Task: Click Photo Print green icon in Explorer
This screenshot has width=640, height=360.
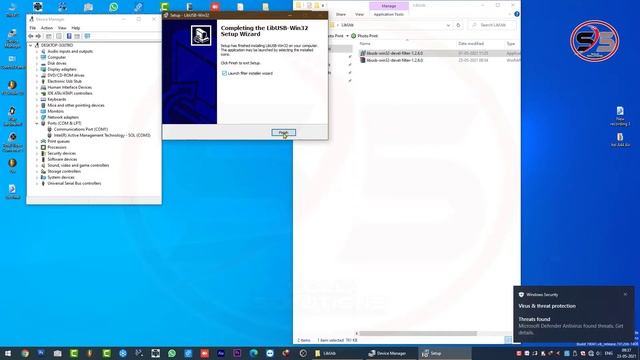Action: pyautogui.click(x=353, y=36)
